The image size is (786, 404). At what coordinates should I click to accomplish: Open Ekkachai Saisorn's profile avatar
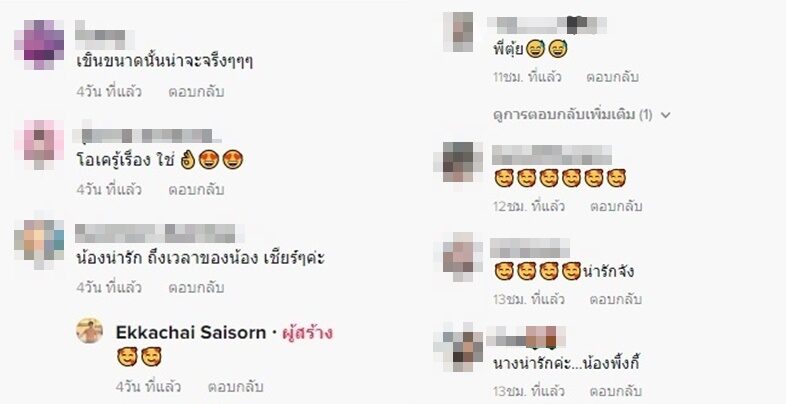(x=90, y=331)
